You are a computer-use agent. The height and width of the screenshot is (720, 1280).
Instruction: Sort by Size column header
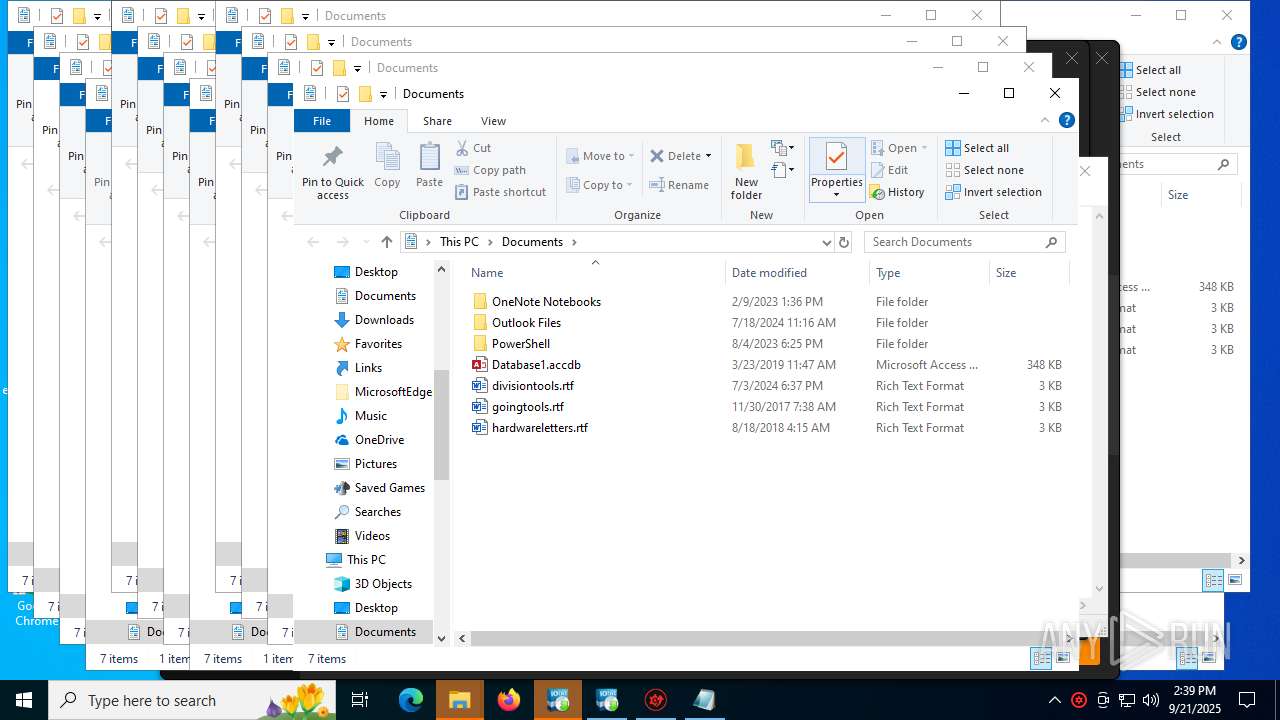click(1029, 272)
